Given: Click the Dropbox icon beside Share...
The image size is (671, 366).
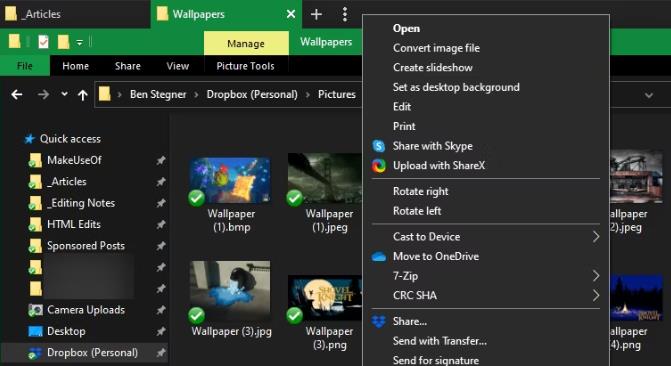Looking at the screenshot, I should (x=379, y=321).
